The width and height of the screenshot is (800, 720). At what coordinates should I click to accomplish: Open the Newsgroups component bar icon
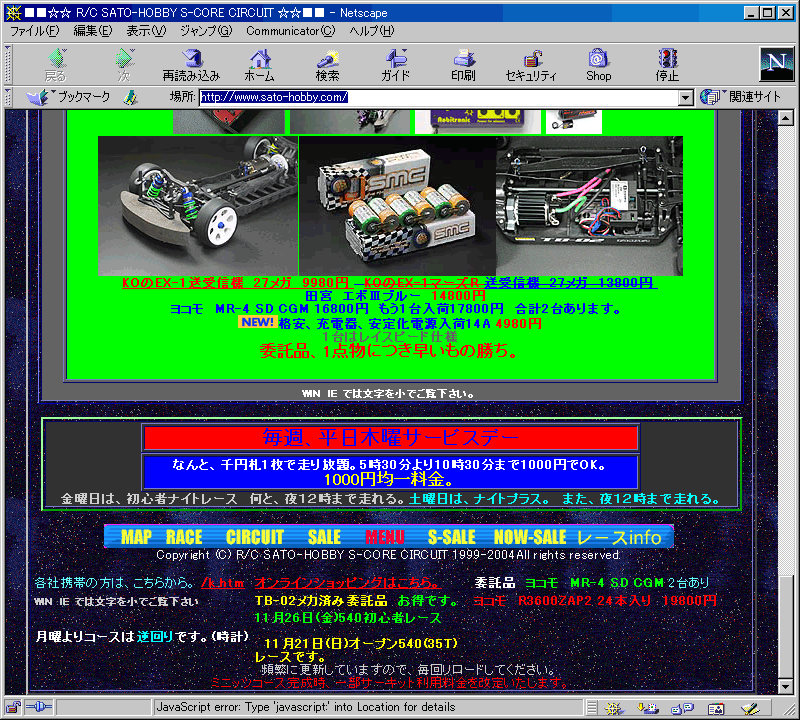coord(682,708)
